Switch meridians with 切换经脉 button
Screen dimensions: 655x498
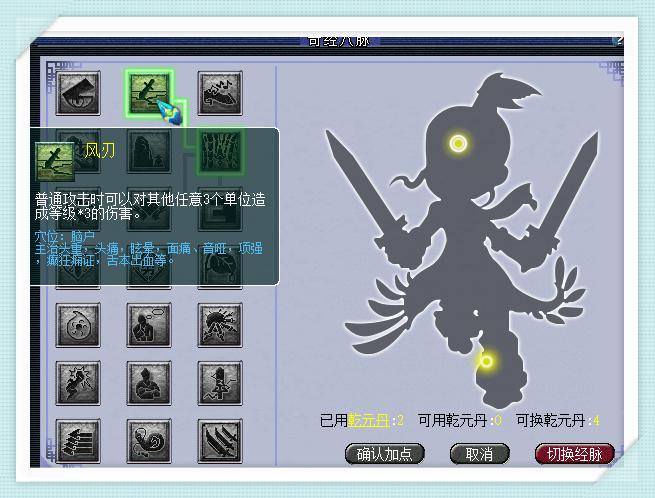574,454
